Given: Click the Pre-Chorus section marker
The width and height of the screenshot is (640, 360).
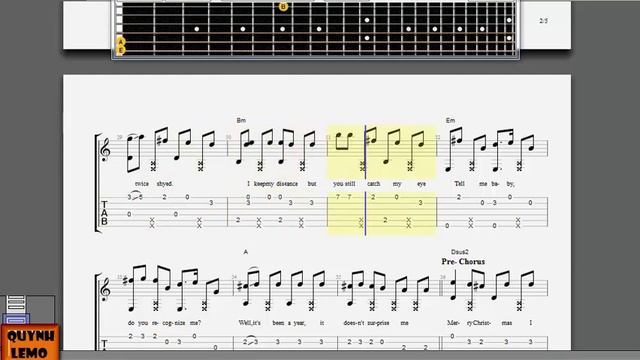Looking at the screenshot, I should pos(463,262).
